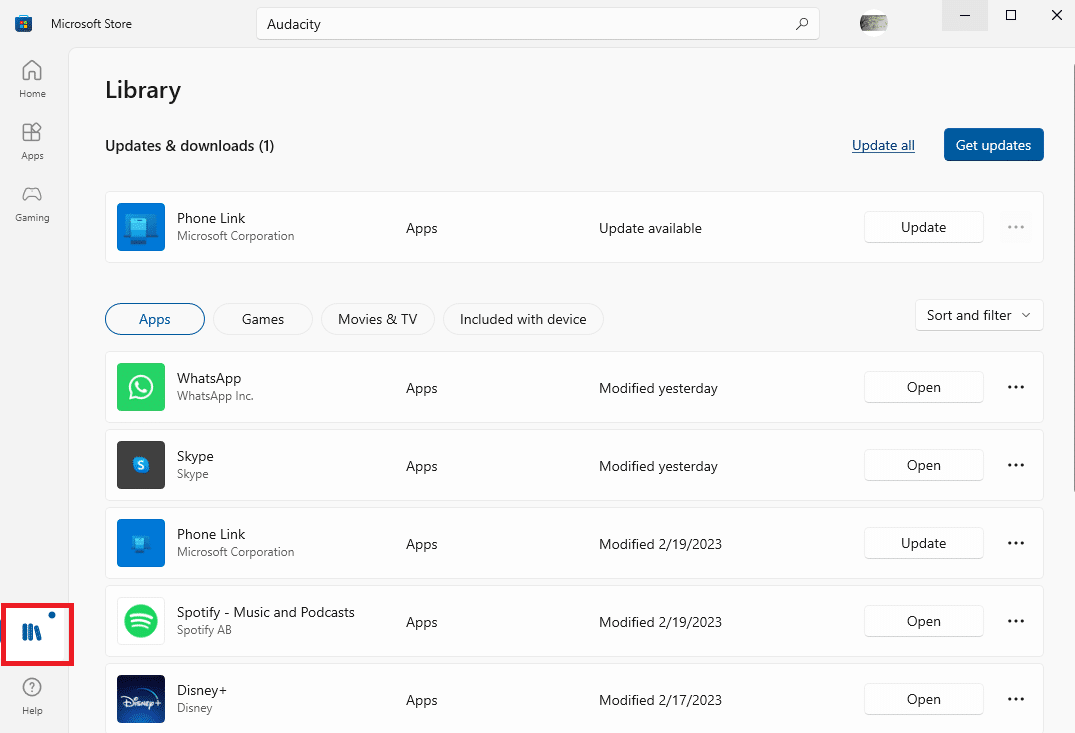Click the WhatsApp app icon

click(x=141, y=387)
